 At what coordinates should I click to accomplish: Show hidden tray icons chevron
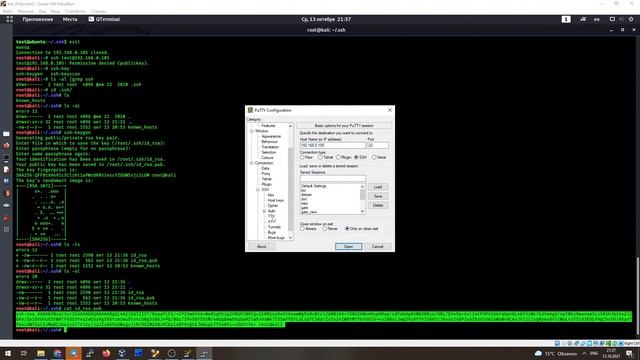pos(584,353)
